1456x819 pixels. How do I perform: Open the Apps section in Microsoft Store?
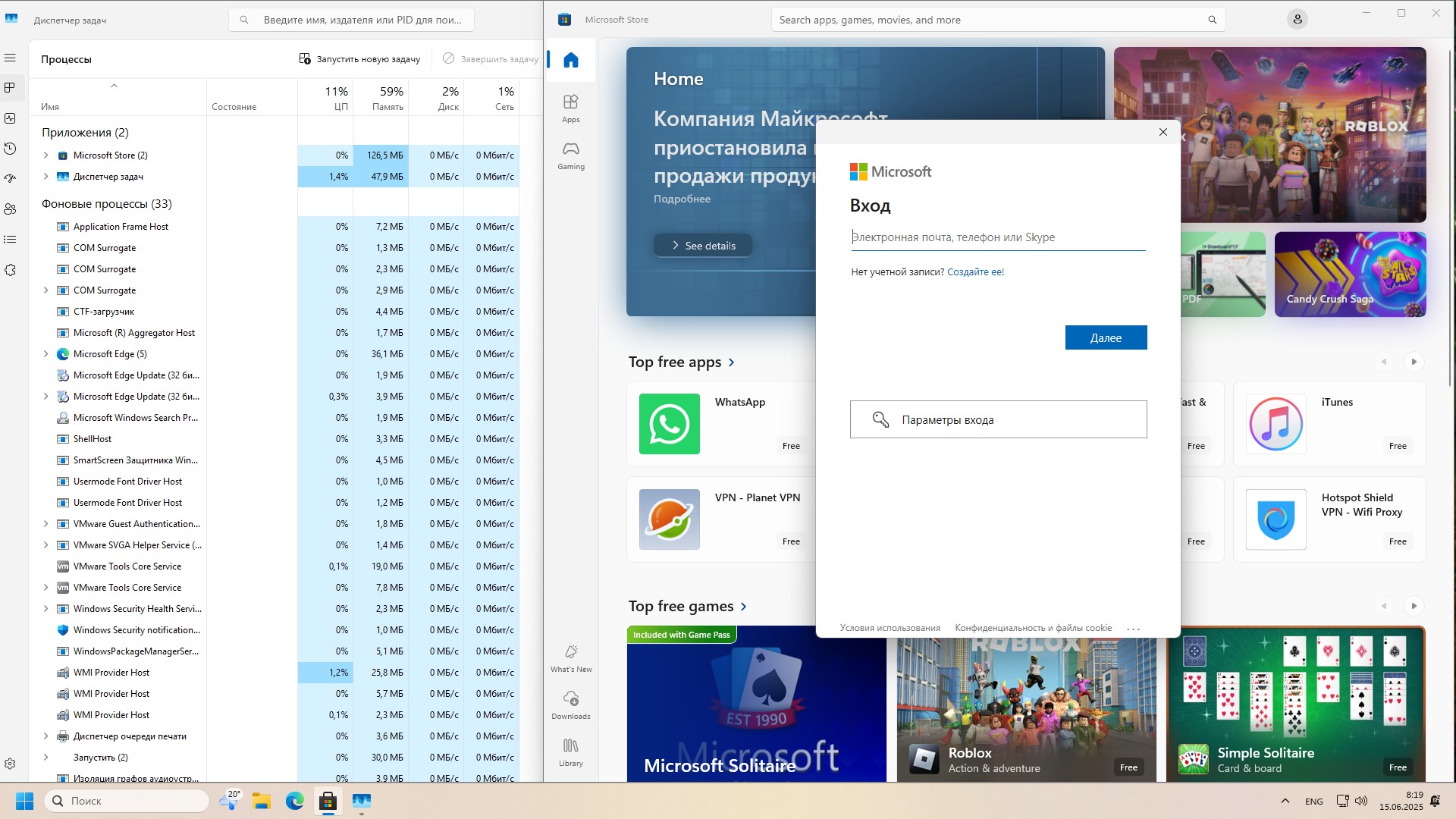coord(571,108)
